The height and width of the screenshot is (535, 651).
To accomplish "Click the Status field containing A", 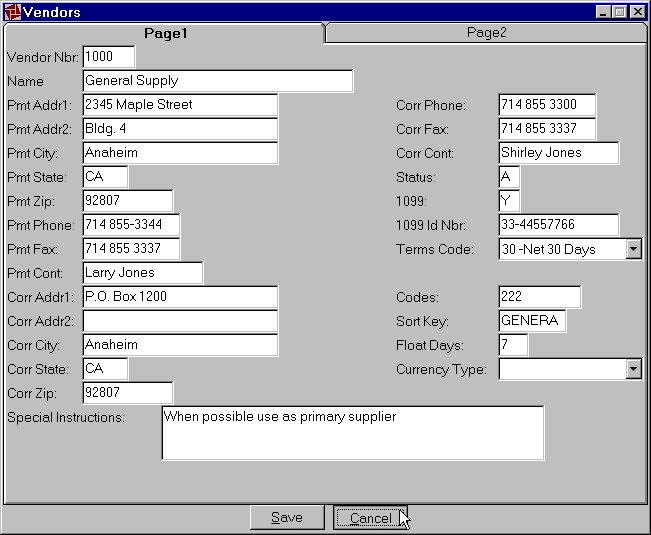I will [509, 177].
